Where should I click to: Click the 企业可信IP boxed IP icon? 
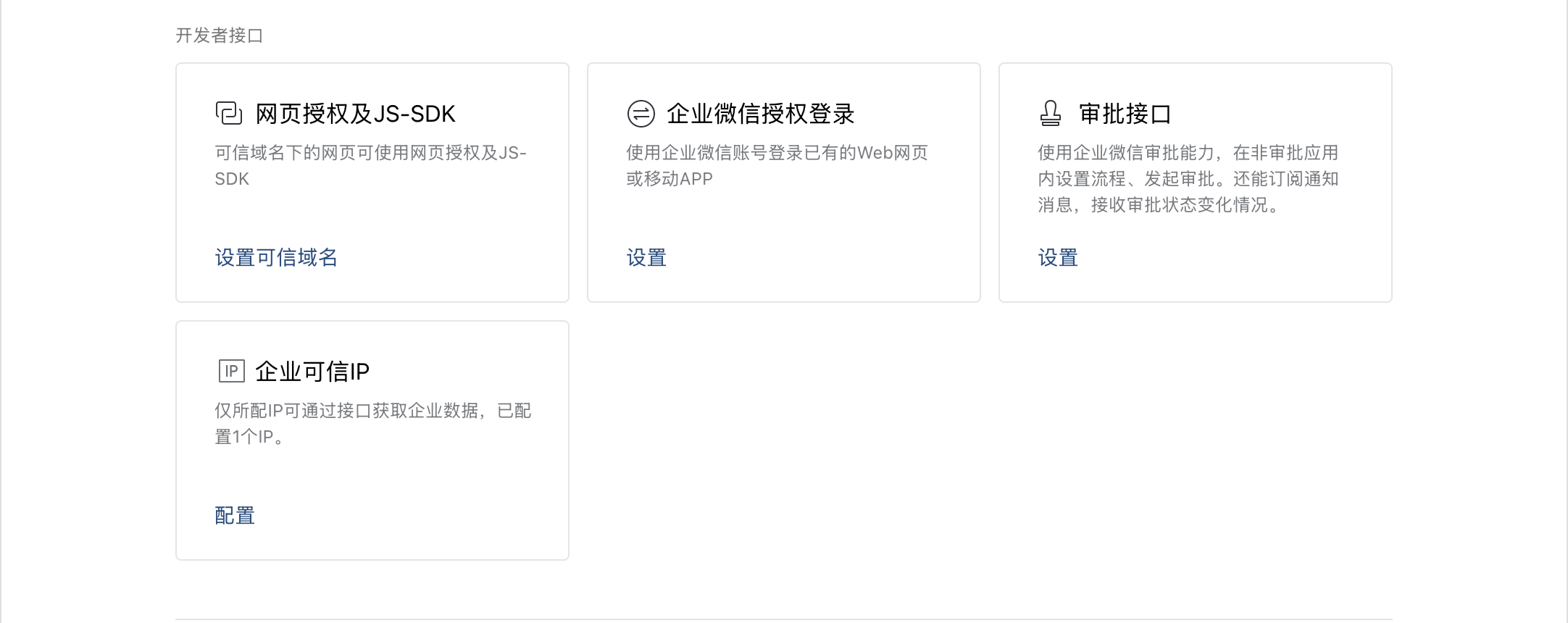click(232, 371)
